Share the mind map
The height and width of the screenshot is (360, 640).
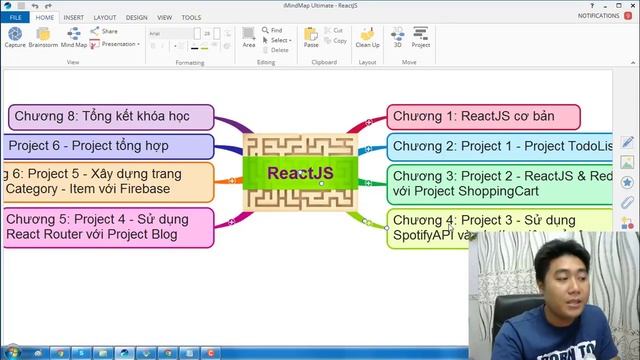104,31
